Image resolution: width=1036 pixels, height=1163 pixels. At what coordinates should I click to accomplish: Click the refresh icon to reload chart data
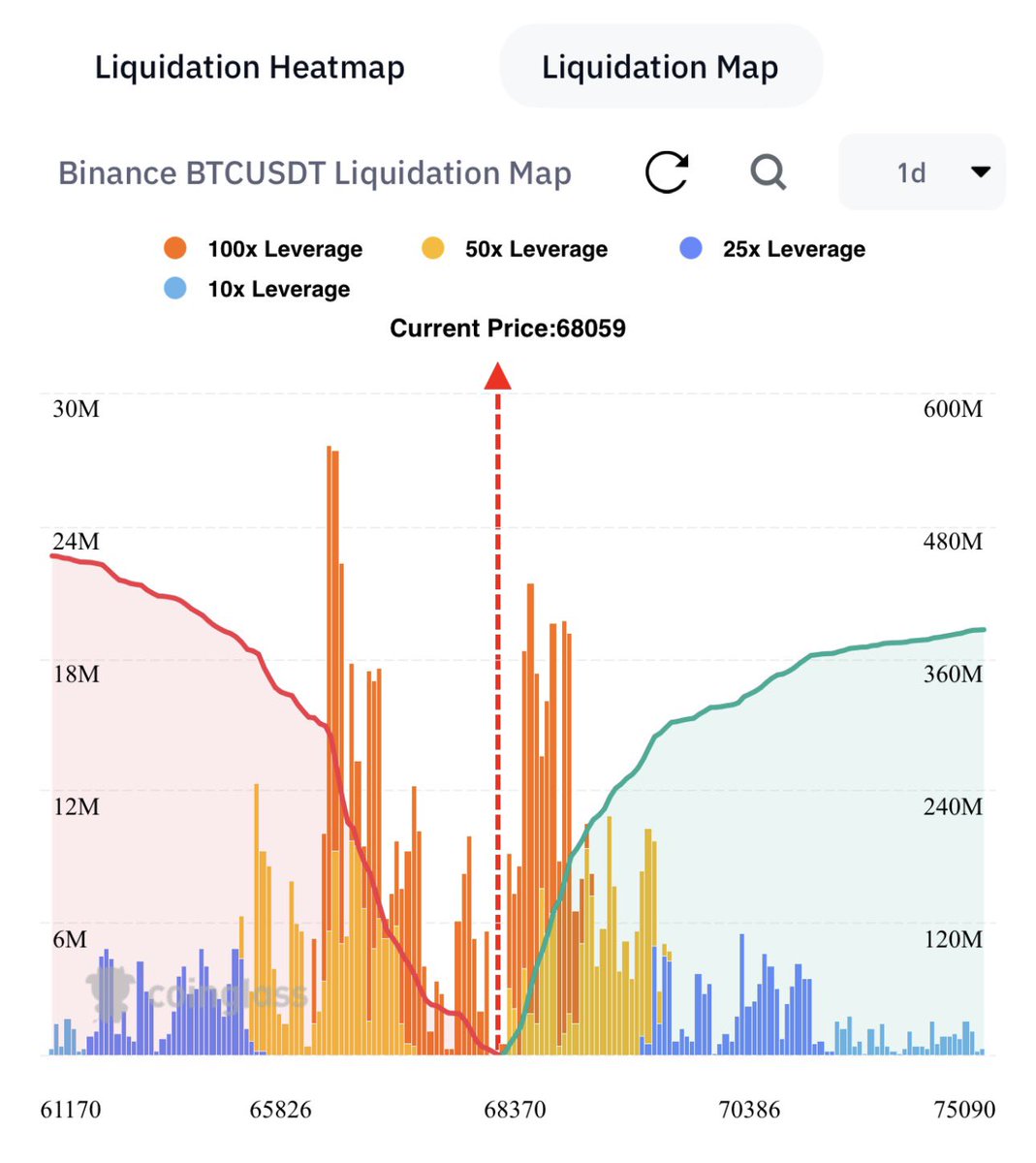point(667,172)
